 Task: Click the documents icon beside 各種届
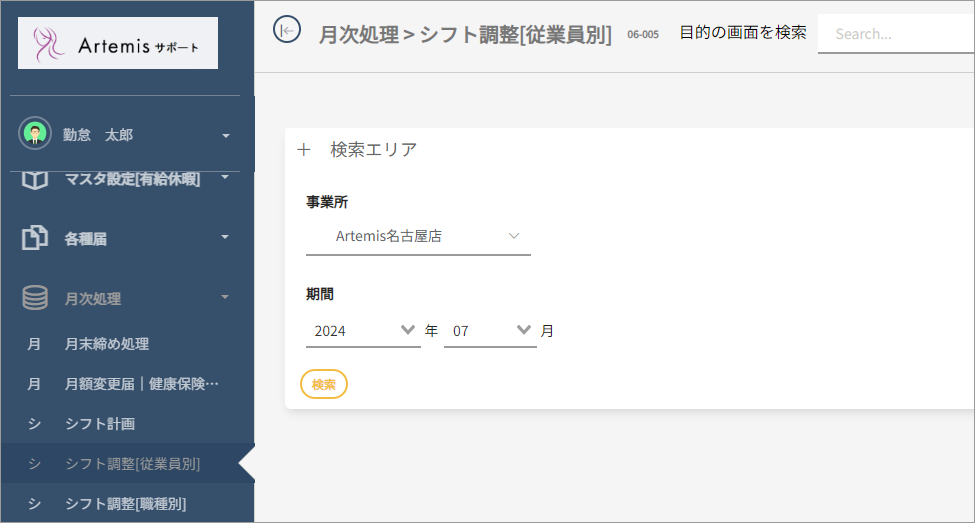35,238
